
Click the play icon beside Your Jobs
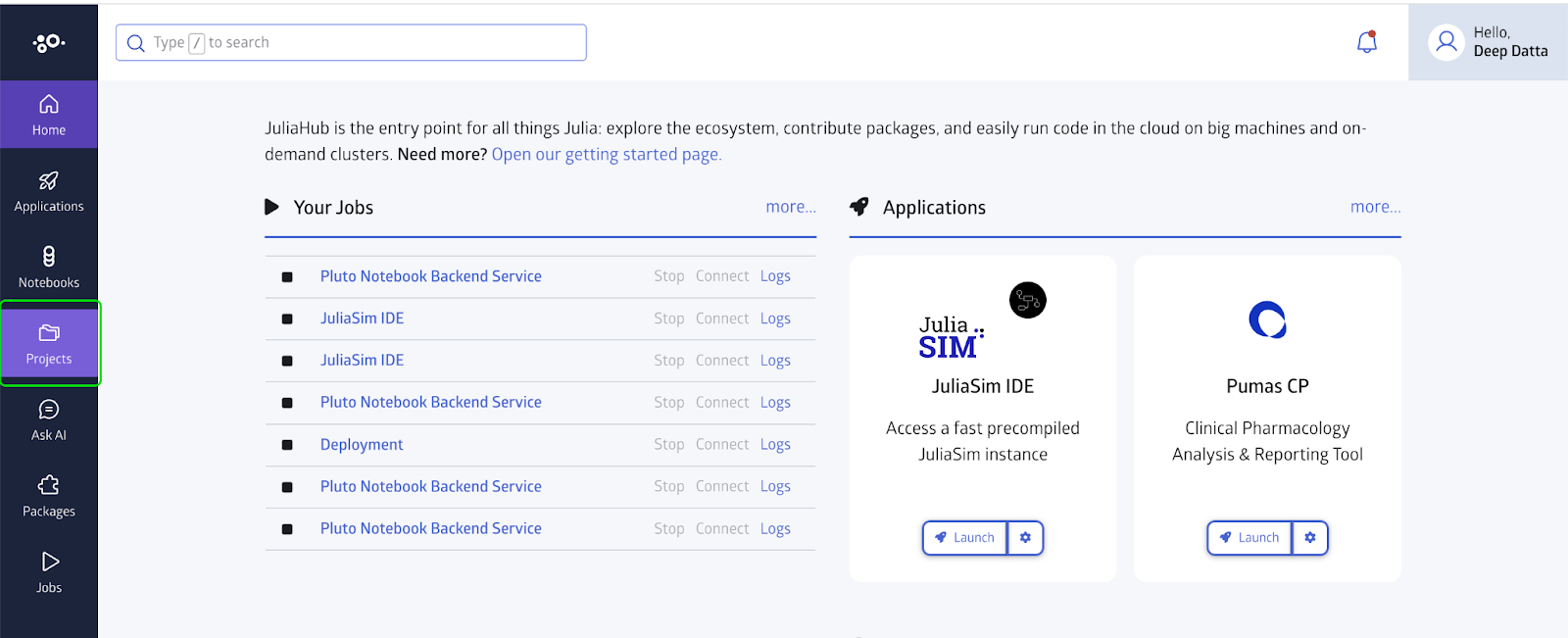(x=272, y=207)
